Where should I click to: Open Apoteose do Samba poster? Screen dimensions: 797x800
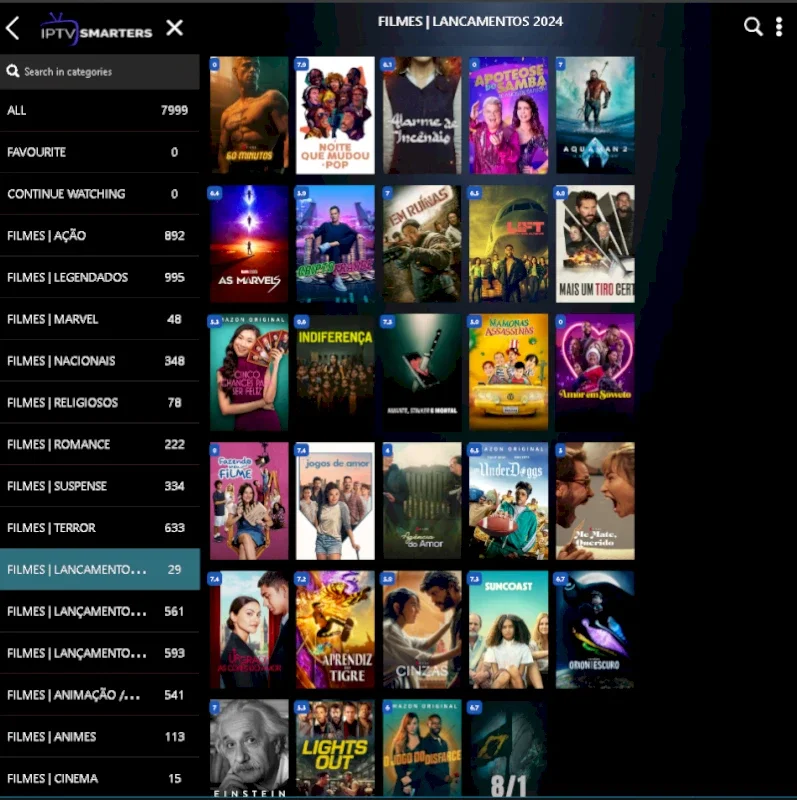(x=509, y=115)
